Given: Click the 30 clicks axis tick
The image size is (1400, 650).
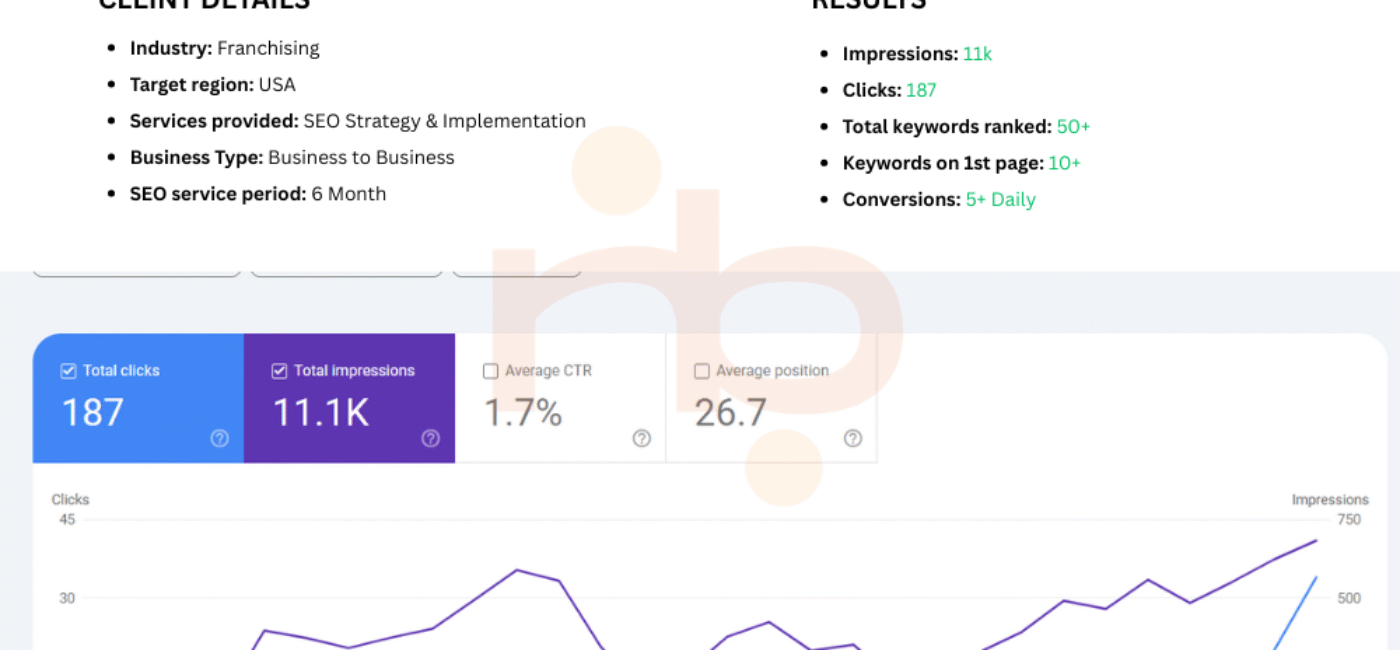Looking at the screenshot, I should 67,598.
